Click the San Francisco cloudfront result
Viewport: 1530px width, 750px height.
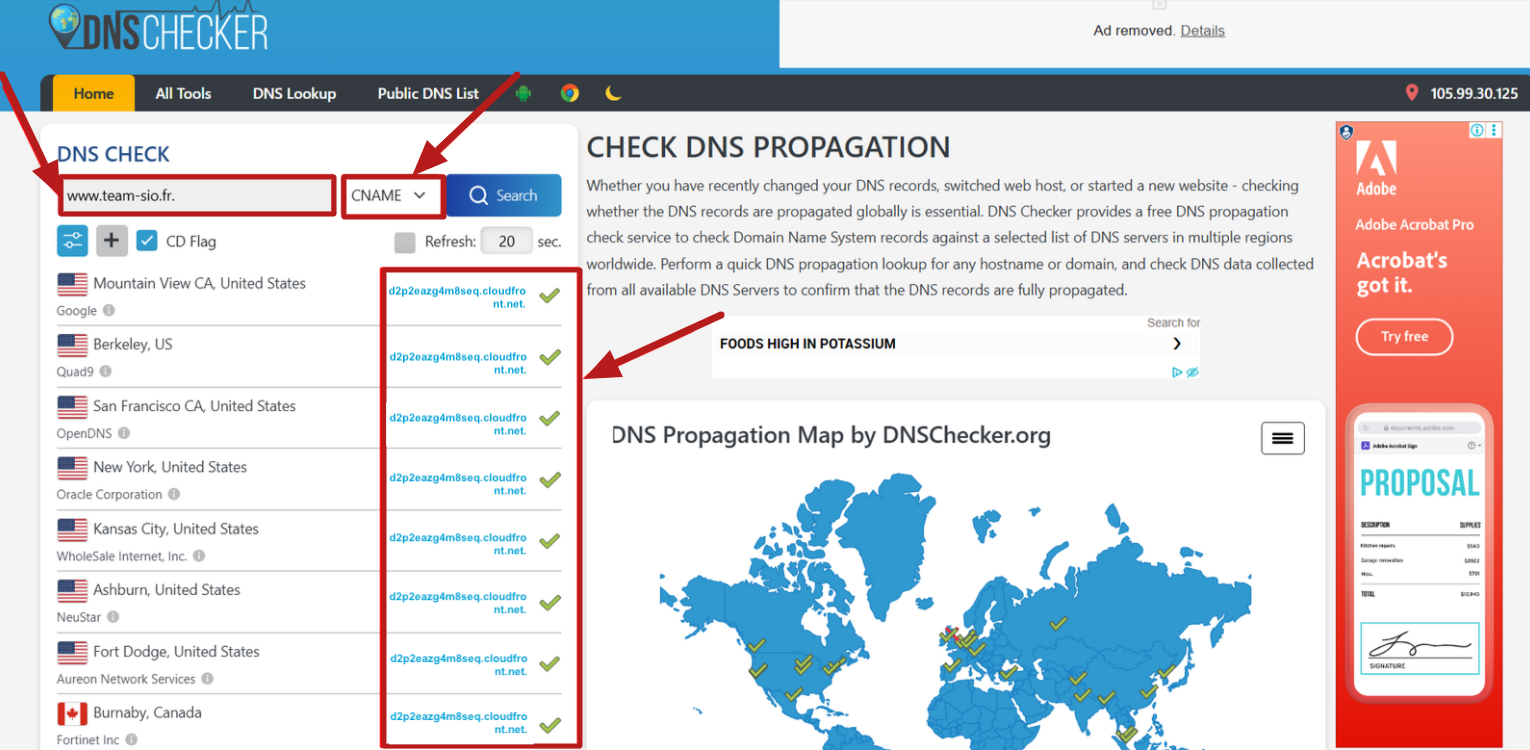(x=458, y=424)
